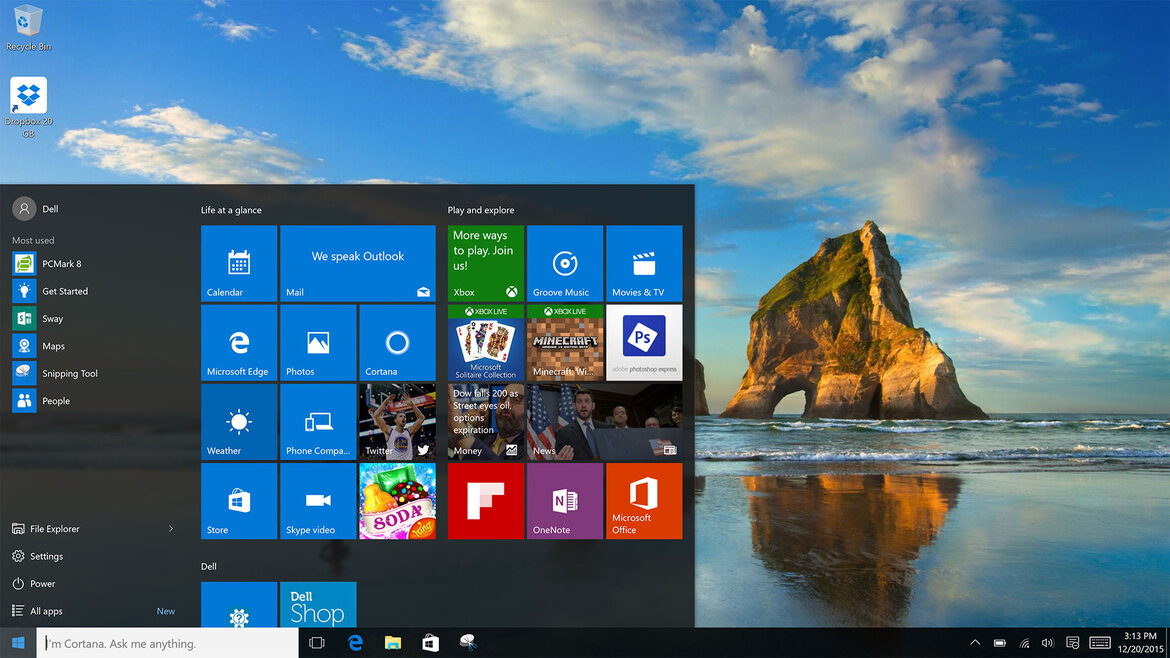Image resolution: width=1170 pixels, height=658 pixels.
Task: Select Dropbox 20 GB desktop shortcut
Action: [28, 107]
